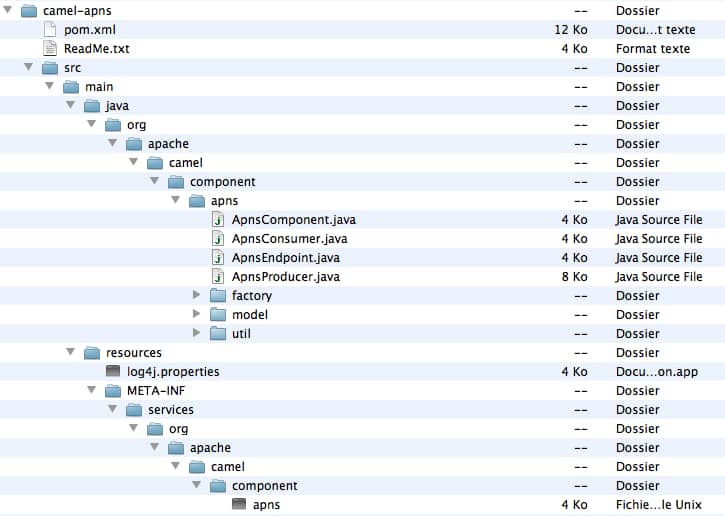Select the ApnsProducer.java file name
725x516 pixels.
286,276
